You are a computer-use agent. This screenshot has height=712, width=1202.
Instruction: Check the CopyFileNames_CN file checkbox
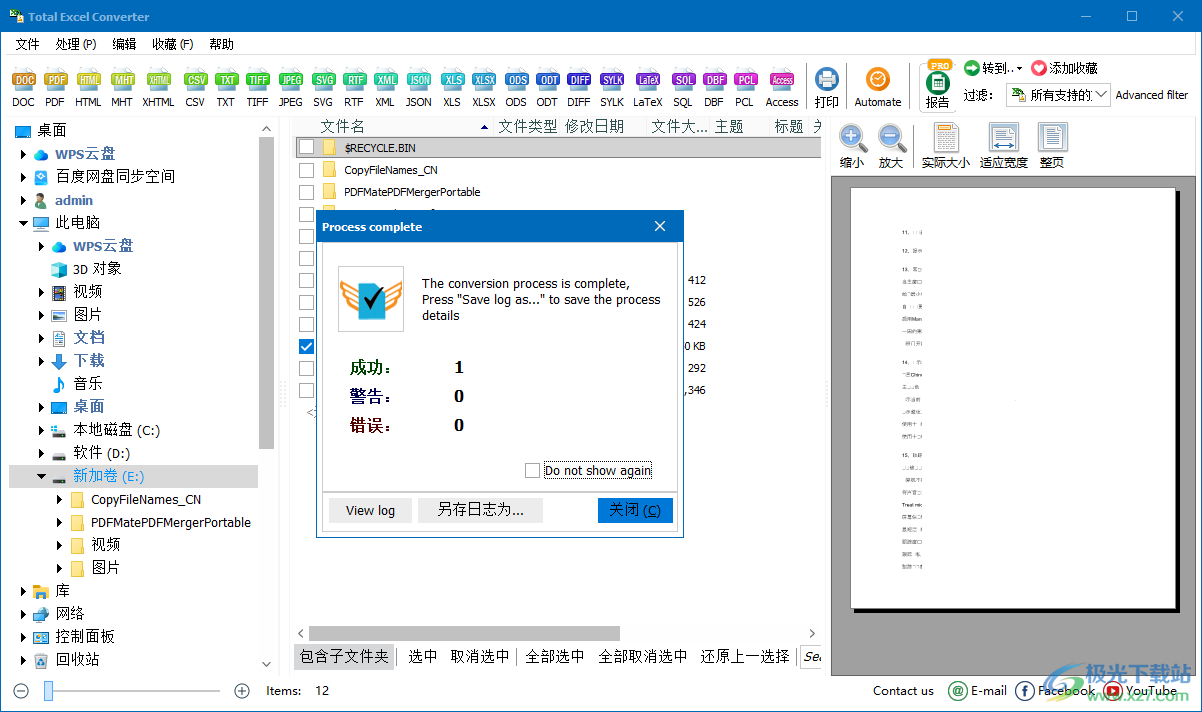tap(306, 170)
